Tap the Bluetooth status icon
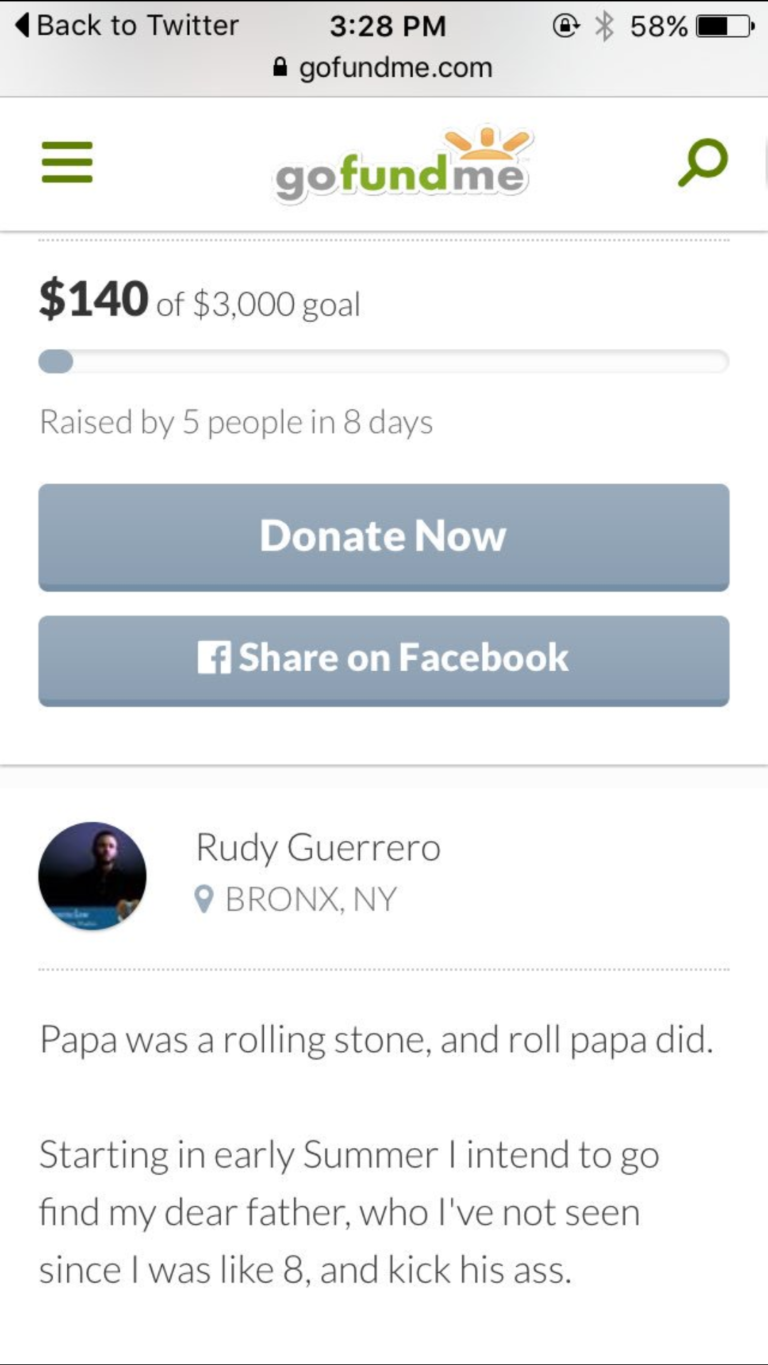The width and height of the screenshot is (768, 1365). [603, 26]
